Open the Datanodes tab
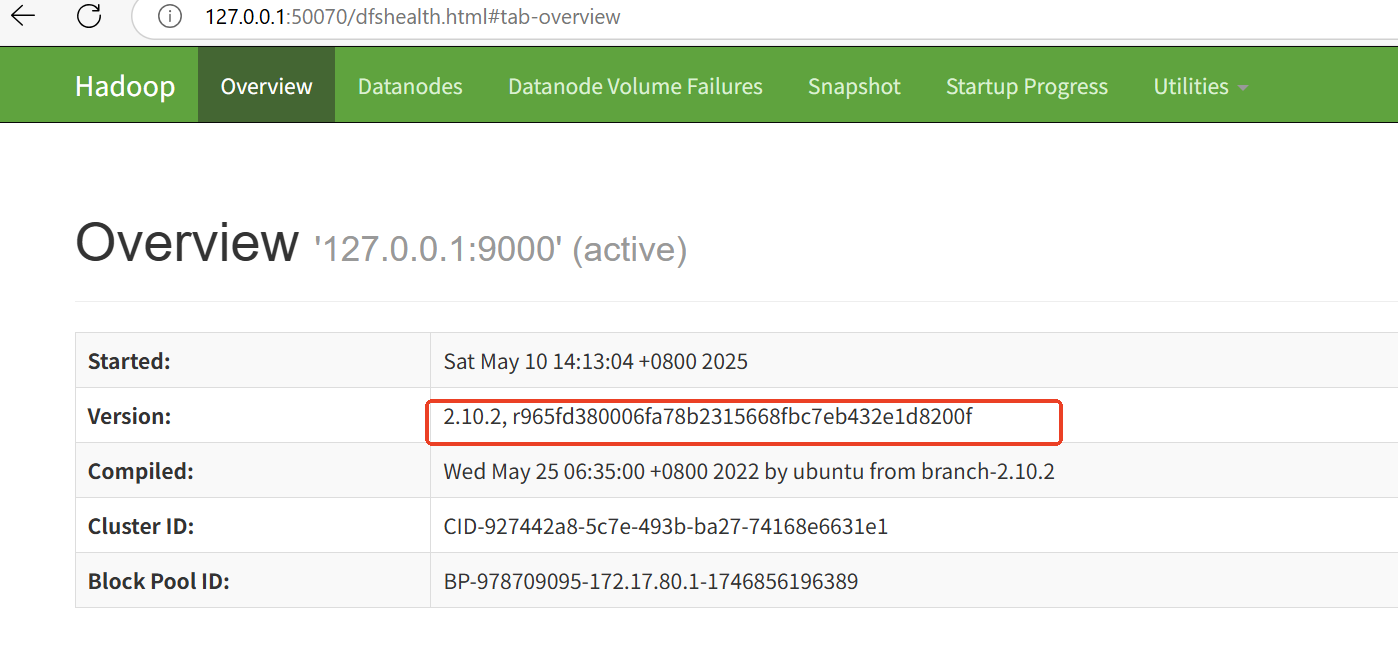Screen dimensions: 1398x661 (410, 86)
